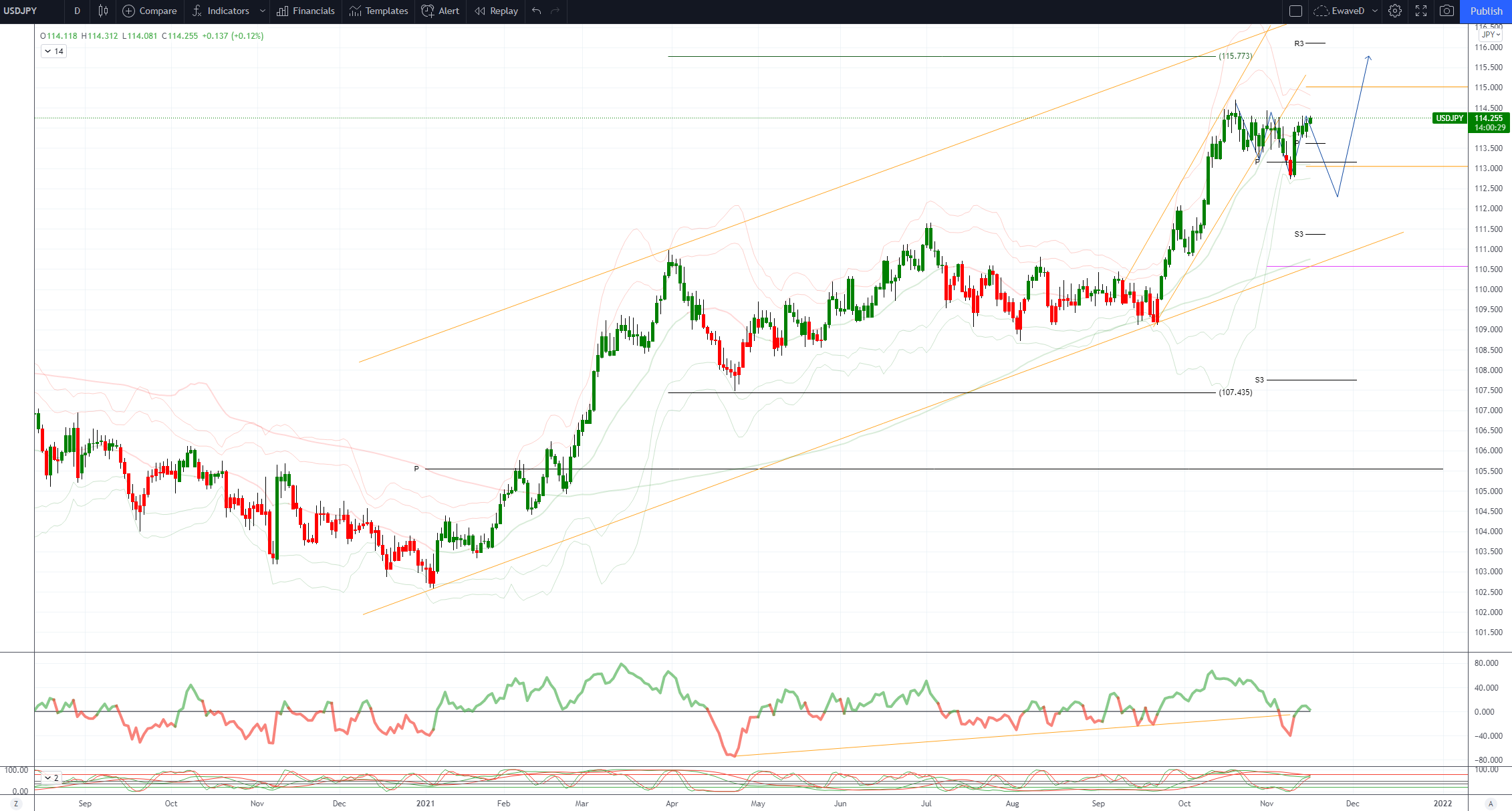Take a snapshot with camera icon

click(x=1446, y=11)
